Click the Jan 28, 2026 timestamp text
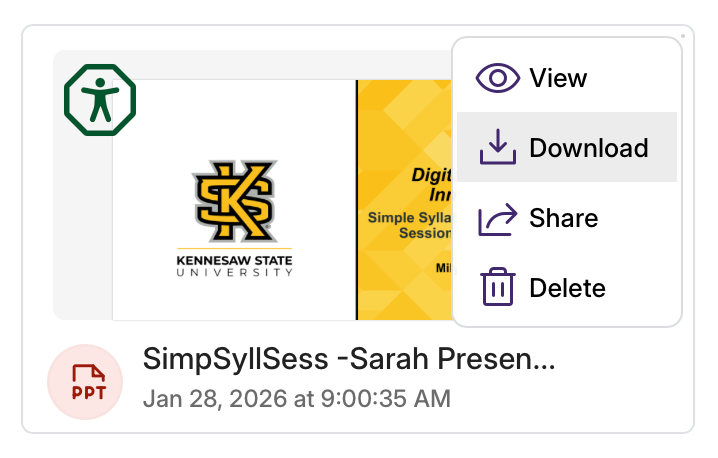The height and width of the screenshot is (458, 718). tap(296, 398)
